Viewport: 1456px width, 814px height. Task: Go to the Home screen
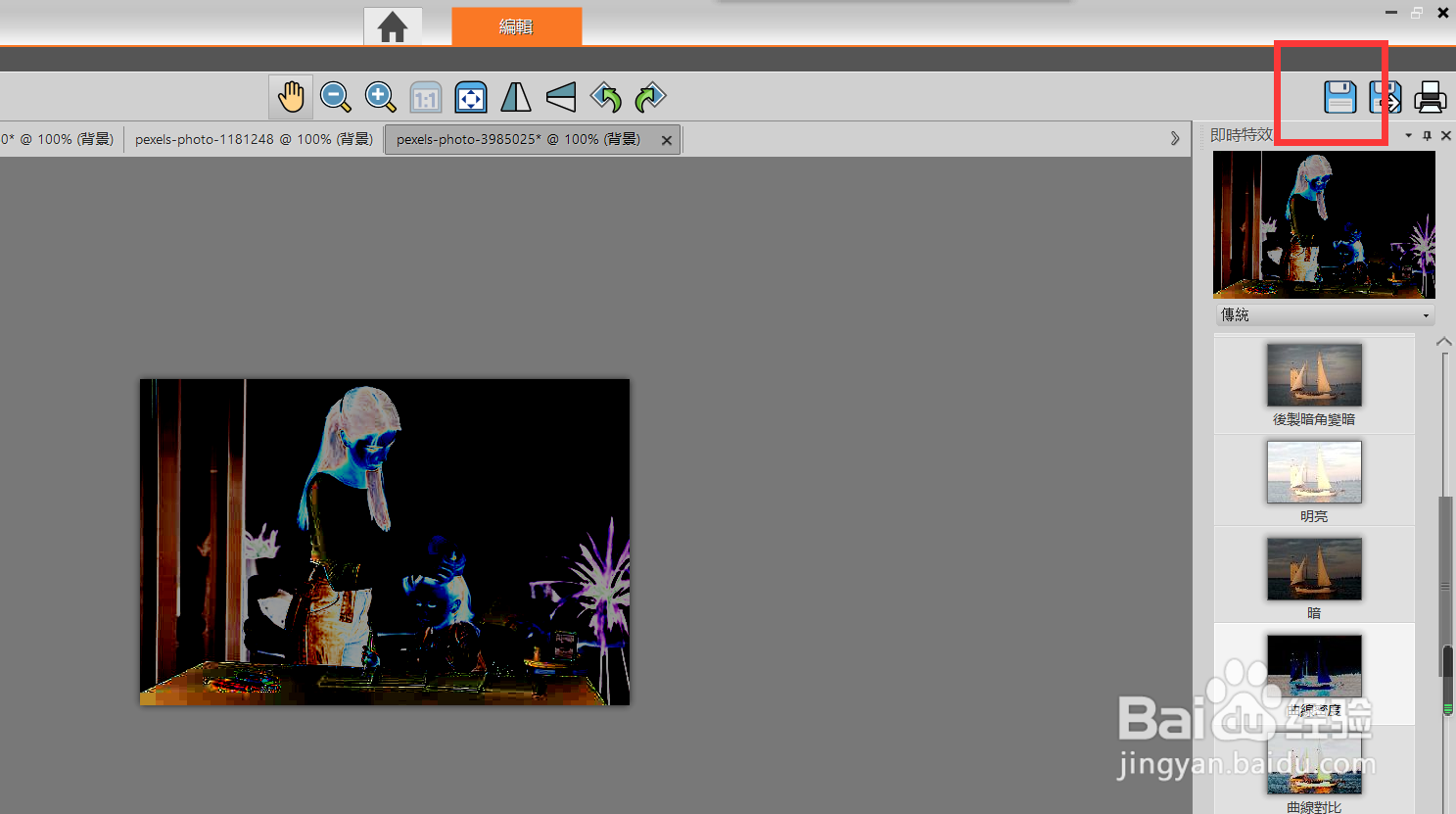[x=393, y=26]
